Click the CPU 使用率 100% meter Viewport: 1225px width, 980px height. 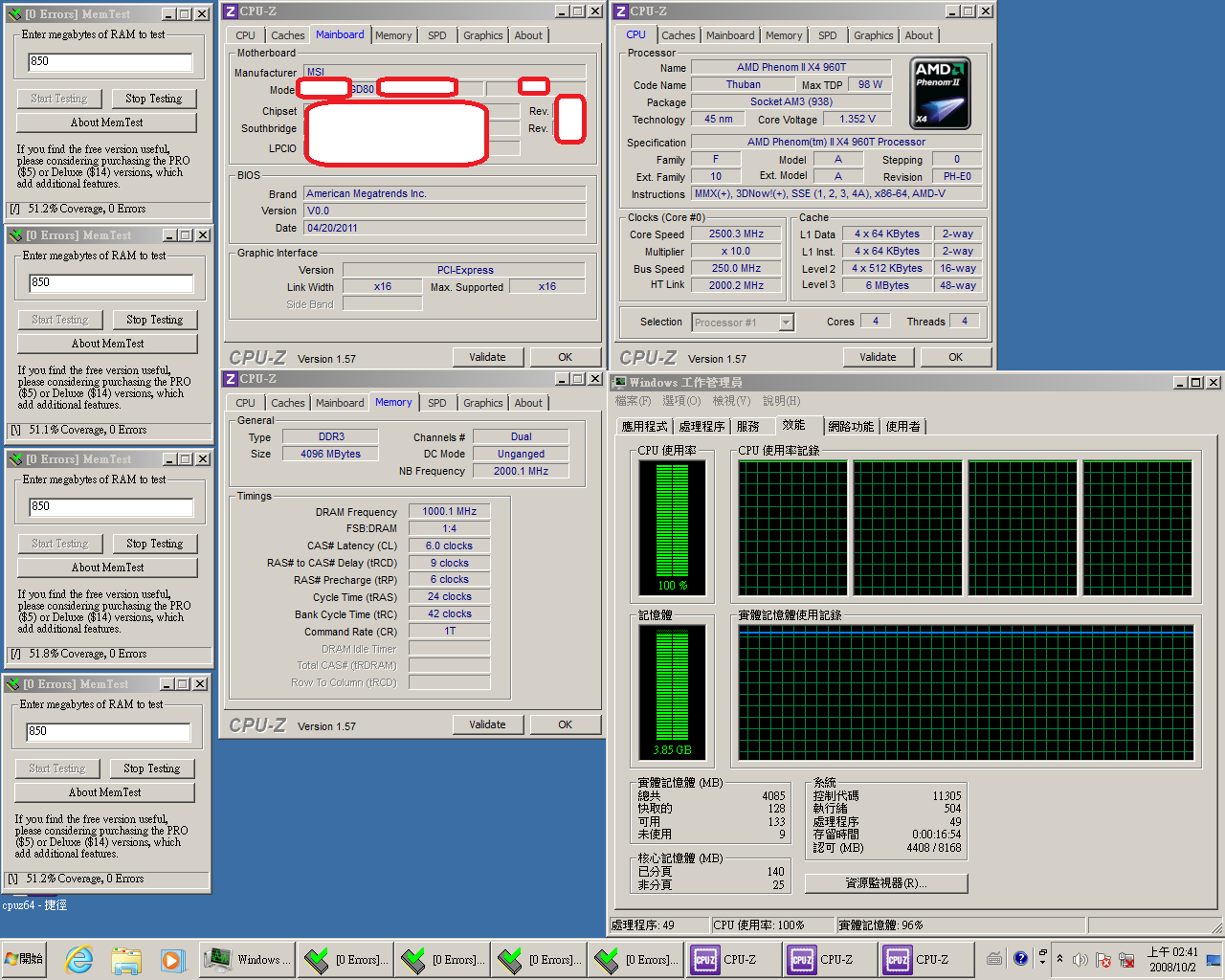pyautogui.click(x=672, y=529)
